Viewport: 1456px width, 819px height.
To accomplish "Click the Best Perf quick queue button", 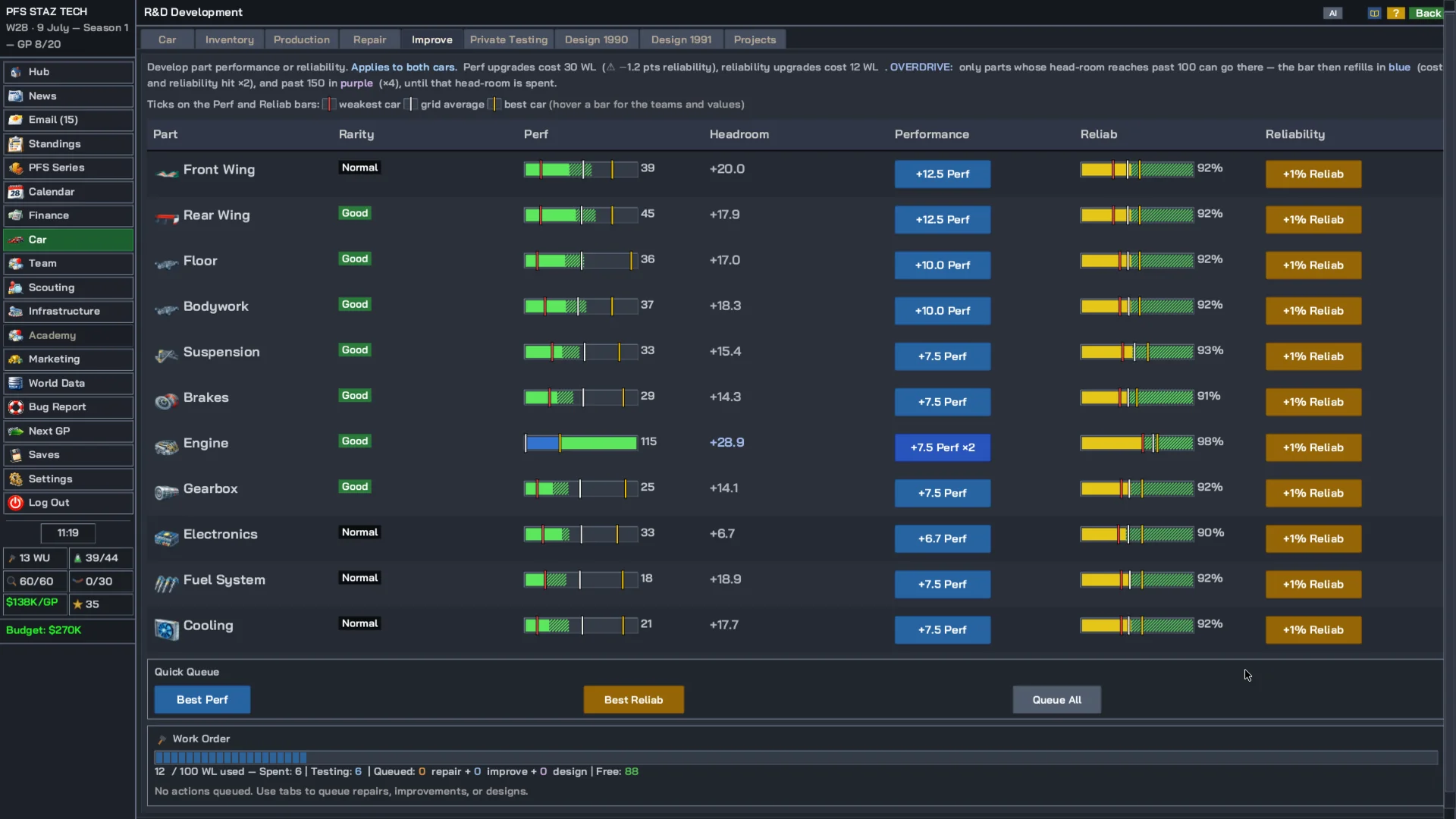I will [202, 700].
